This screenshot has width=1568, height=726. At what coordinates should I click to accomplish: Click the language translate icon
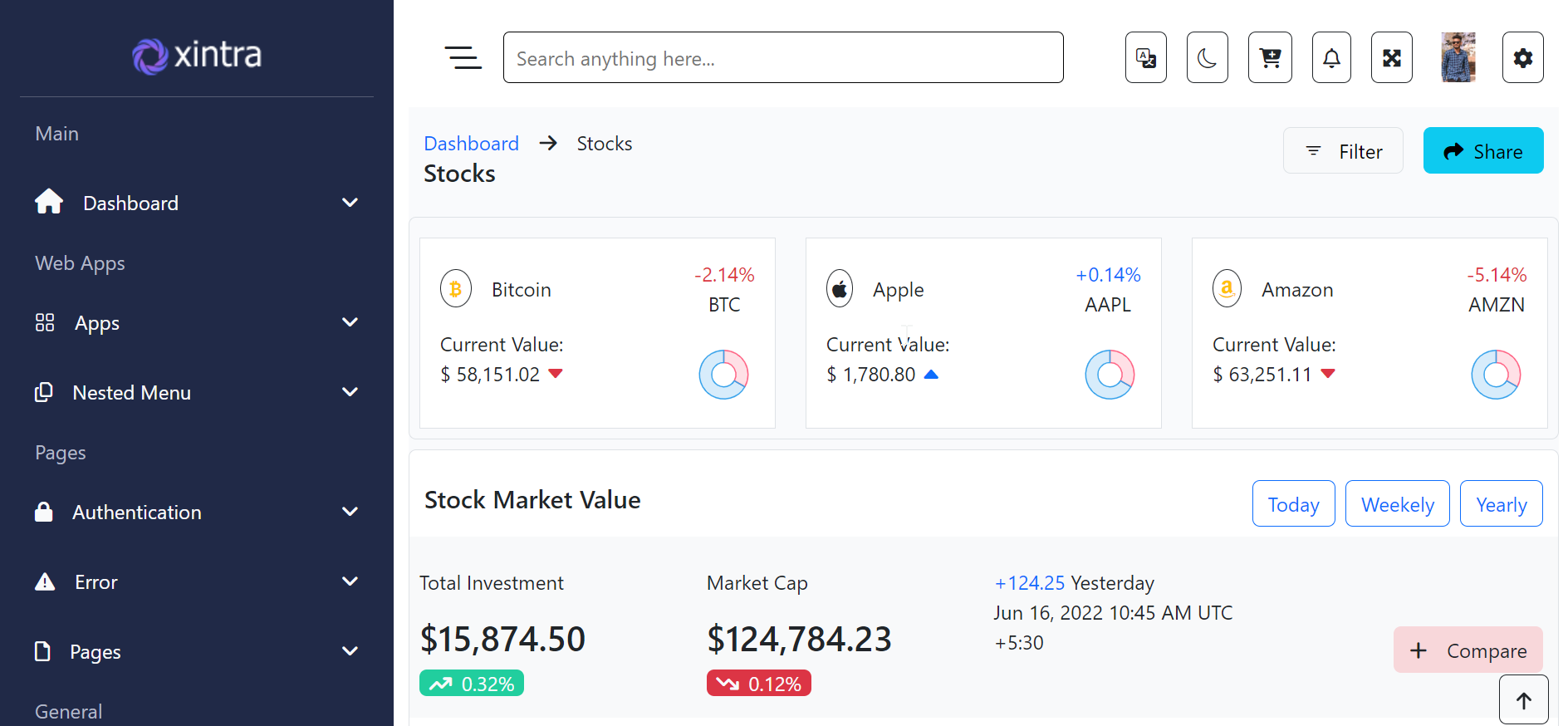(x=1145, y=58)
